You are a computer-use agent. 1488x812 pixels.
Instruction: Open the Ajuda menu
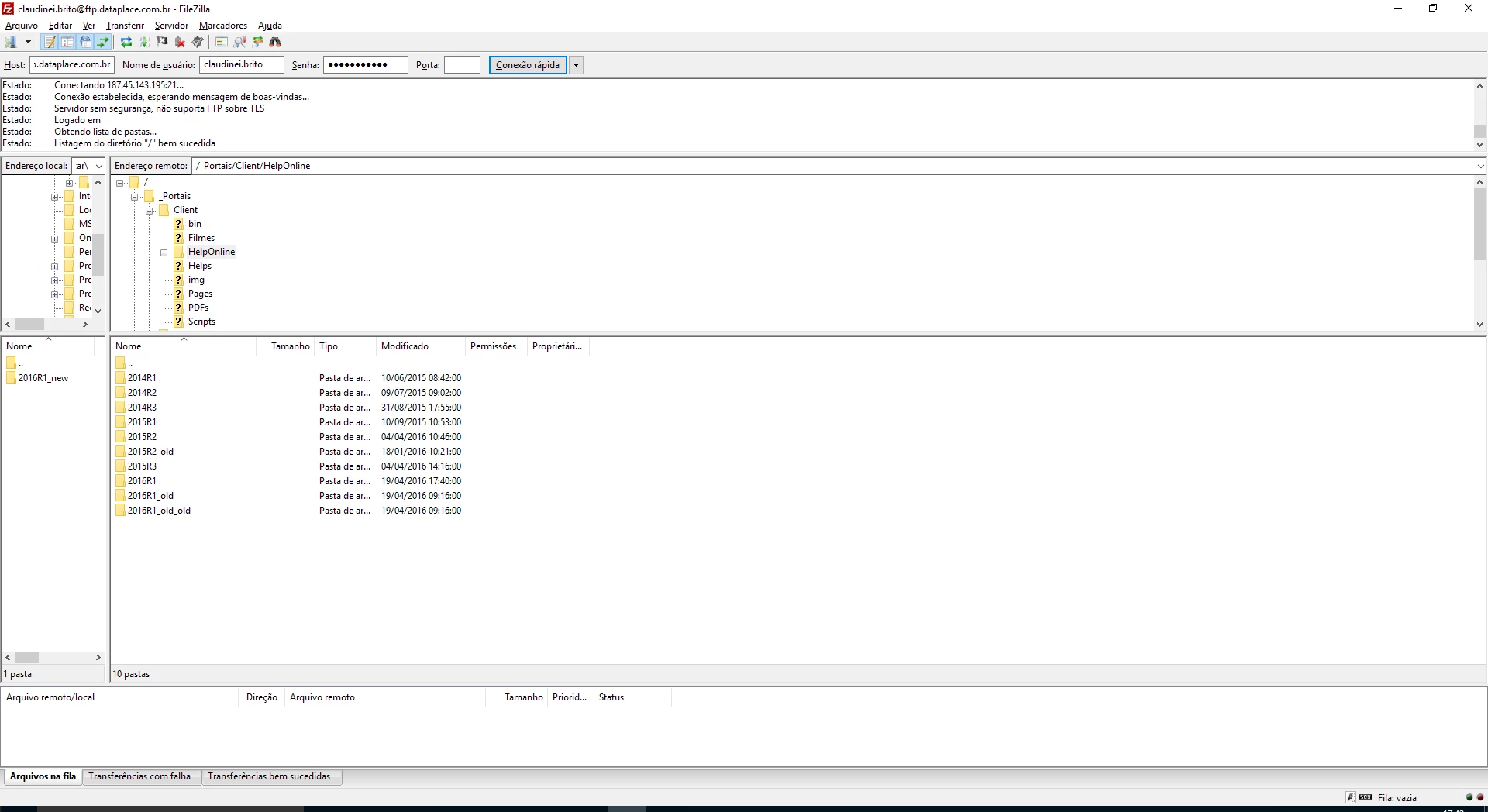pyautogui.click(x=270, y=26)
